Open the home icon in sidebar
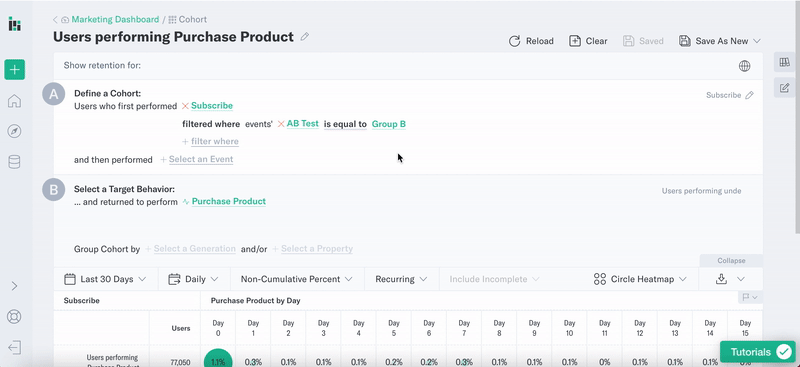This screenshot has height=367, width=800. (x=14, y=101)
